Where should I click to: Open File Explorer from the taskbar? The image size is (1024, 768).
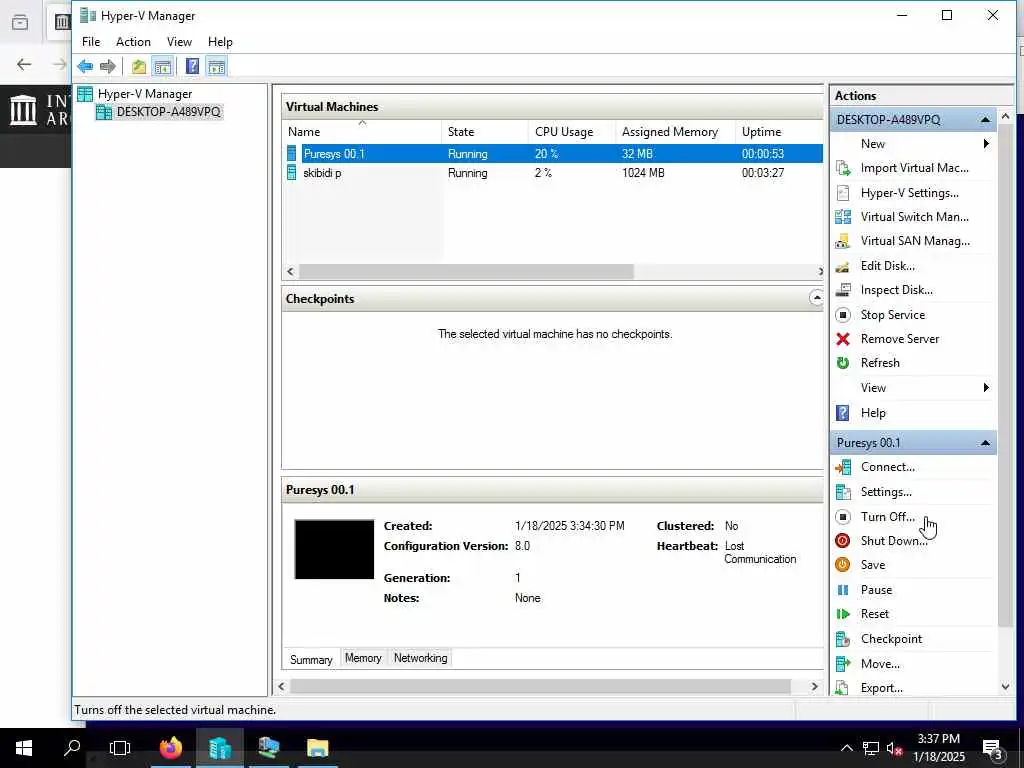(317, 748)
